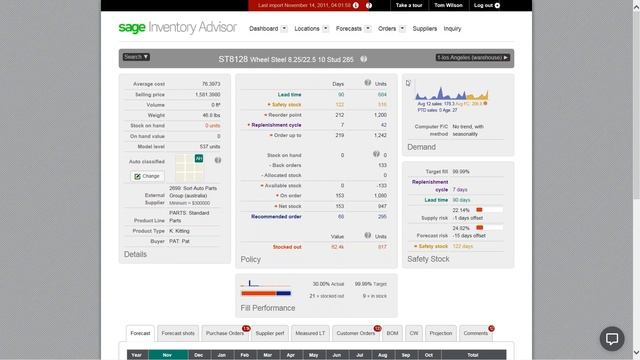
Task: Click the Log out link
Action: click(483, 5)
